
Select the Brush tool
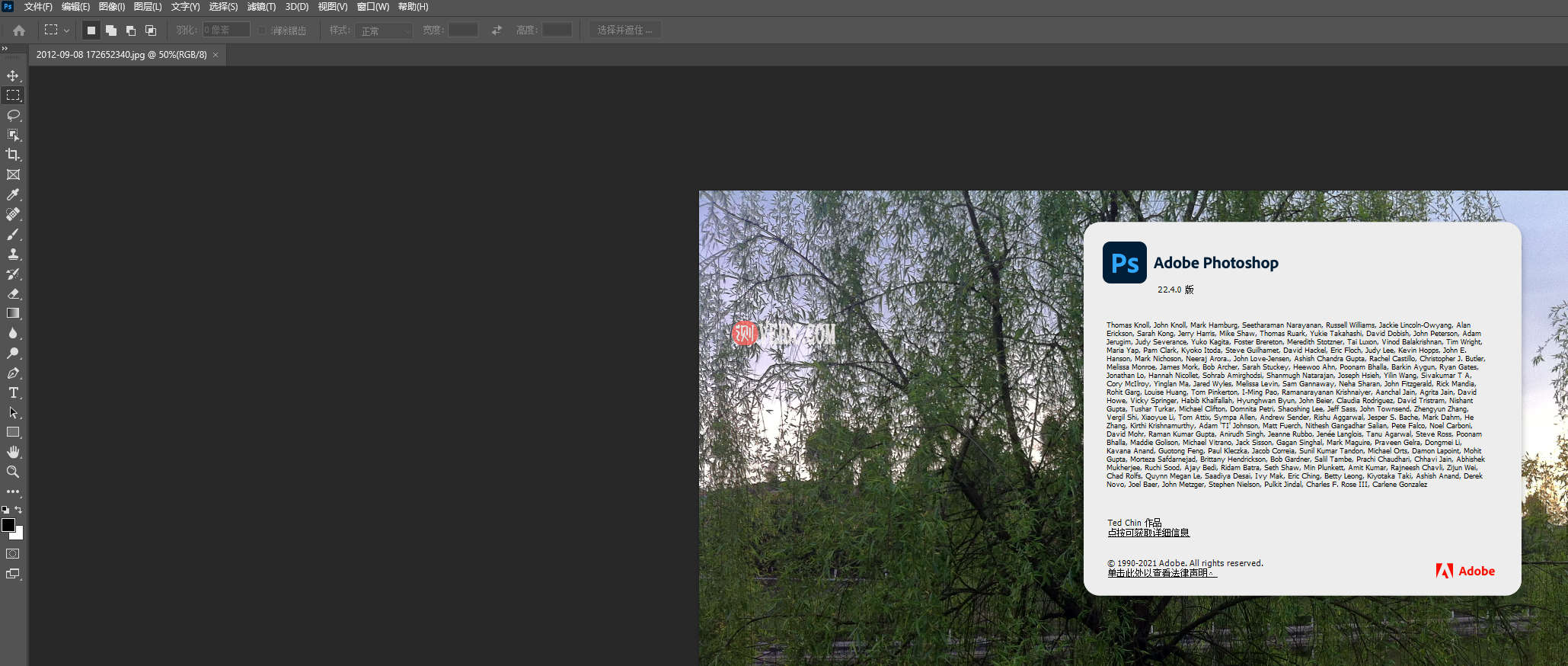(x=13, y=234)
